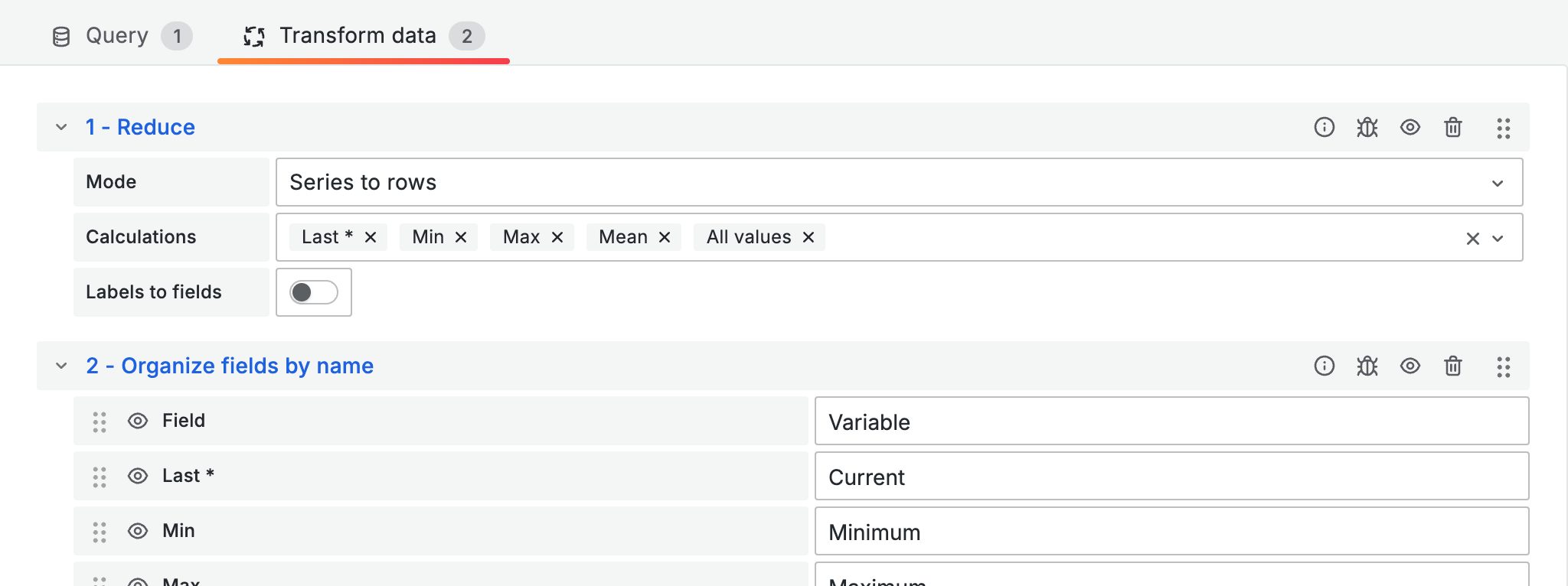Viewport: 1568px width, 586px height.
Task: Hide the Last * field
Action: tap(138, 476)
